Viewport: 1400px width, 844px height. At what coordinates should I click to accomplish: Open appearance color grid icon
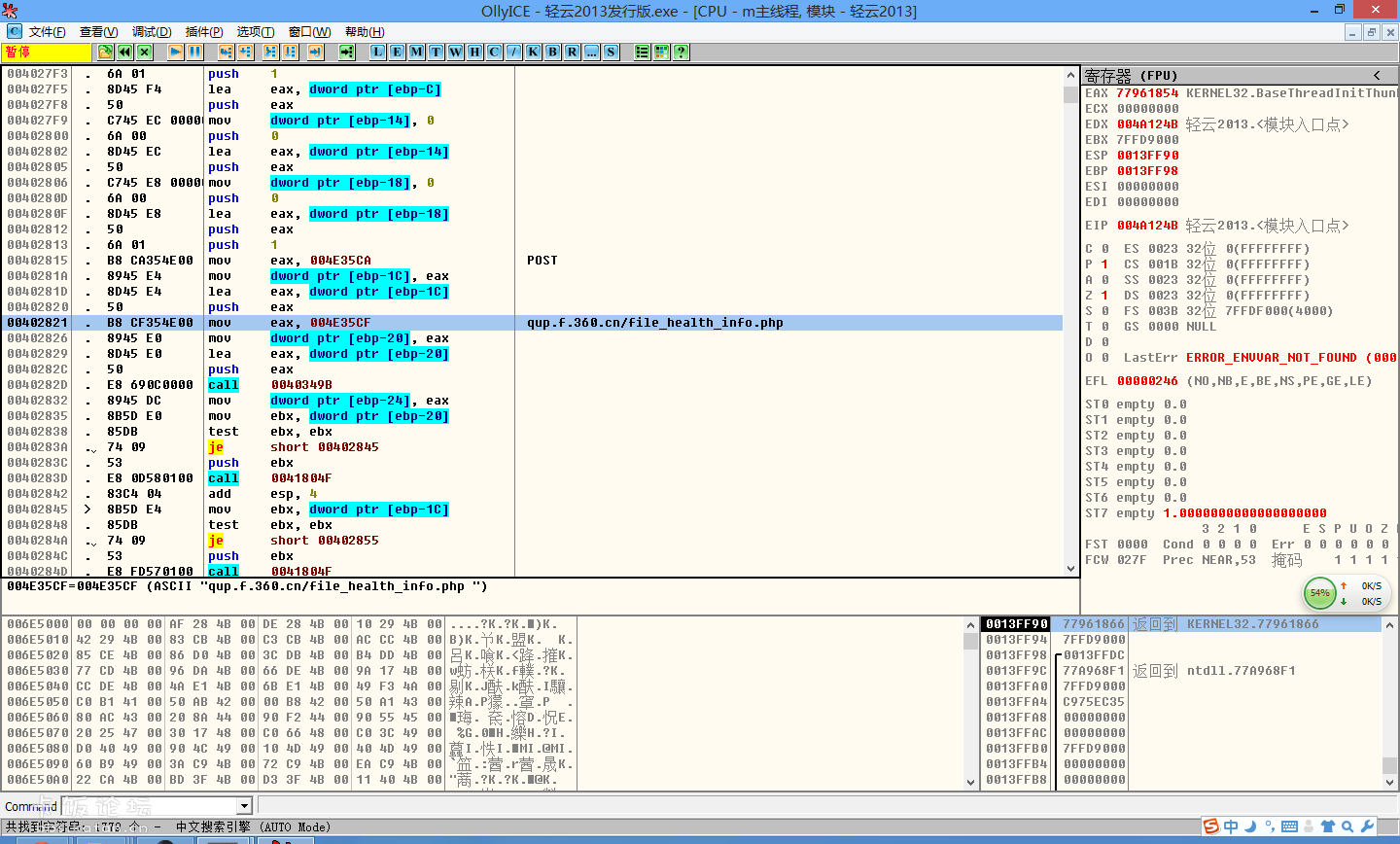tap(661, 52)
